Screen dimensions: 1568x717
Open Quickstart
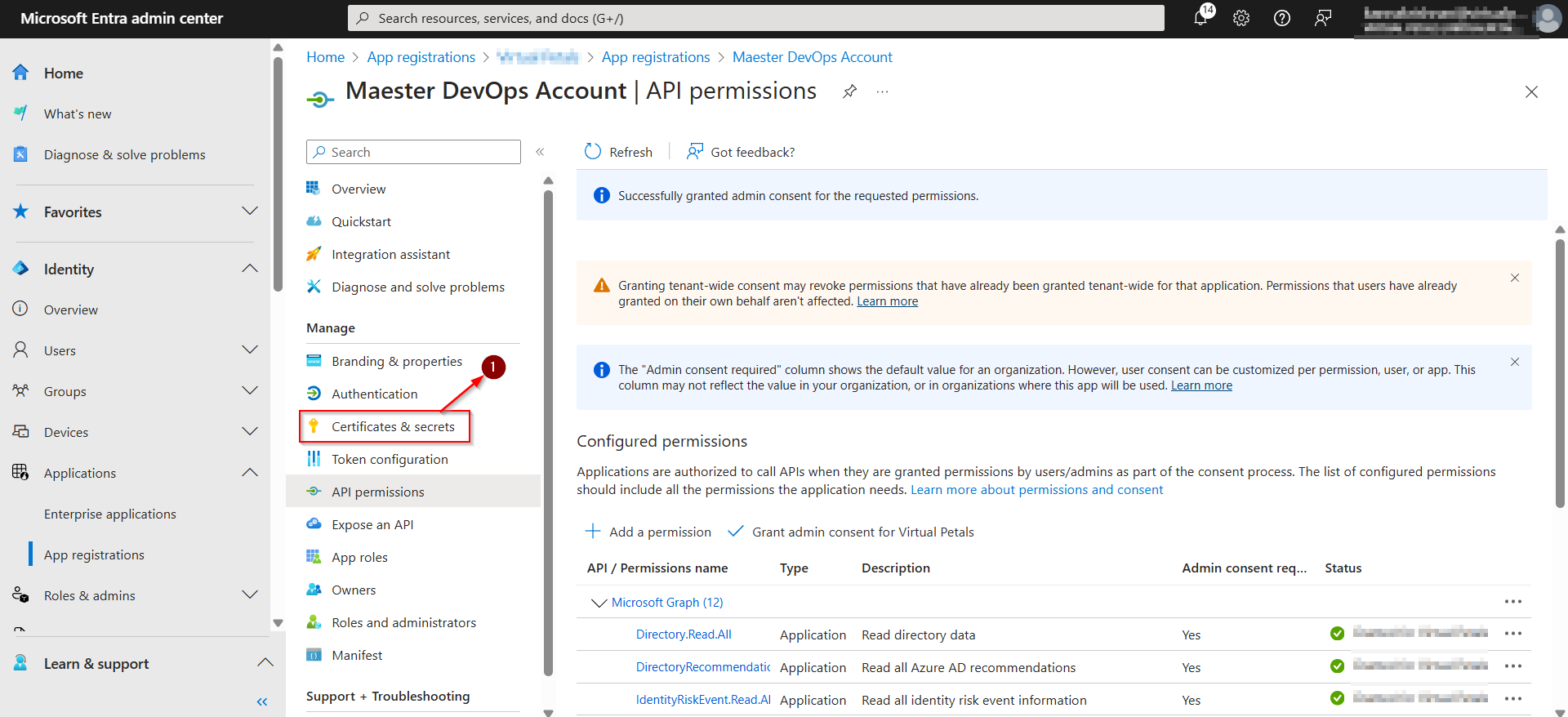pyautogui.click(x=361, y=221)
